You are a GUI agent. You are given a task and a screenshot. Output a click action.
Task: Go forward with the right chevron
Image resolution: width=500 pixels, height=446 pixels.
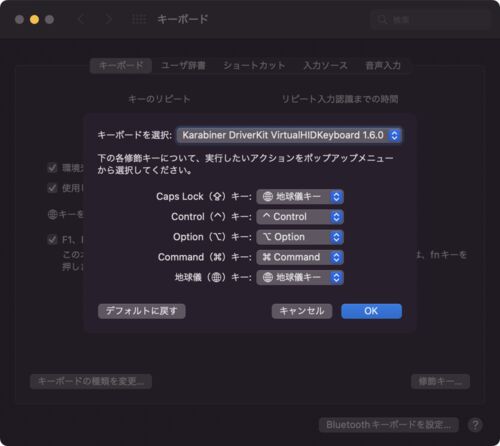pyautogui.click(x=108, y=19)
